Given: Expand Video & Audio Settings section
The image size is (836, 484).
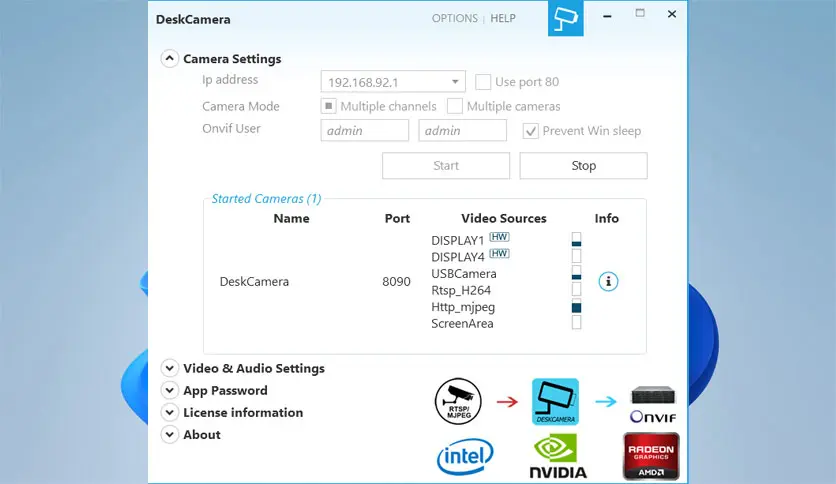Looking at the screenshot, I should click(x=170, y=368).
